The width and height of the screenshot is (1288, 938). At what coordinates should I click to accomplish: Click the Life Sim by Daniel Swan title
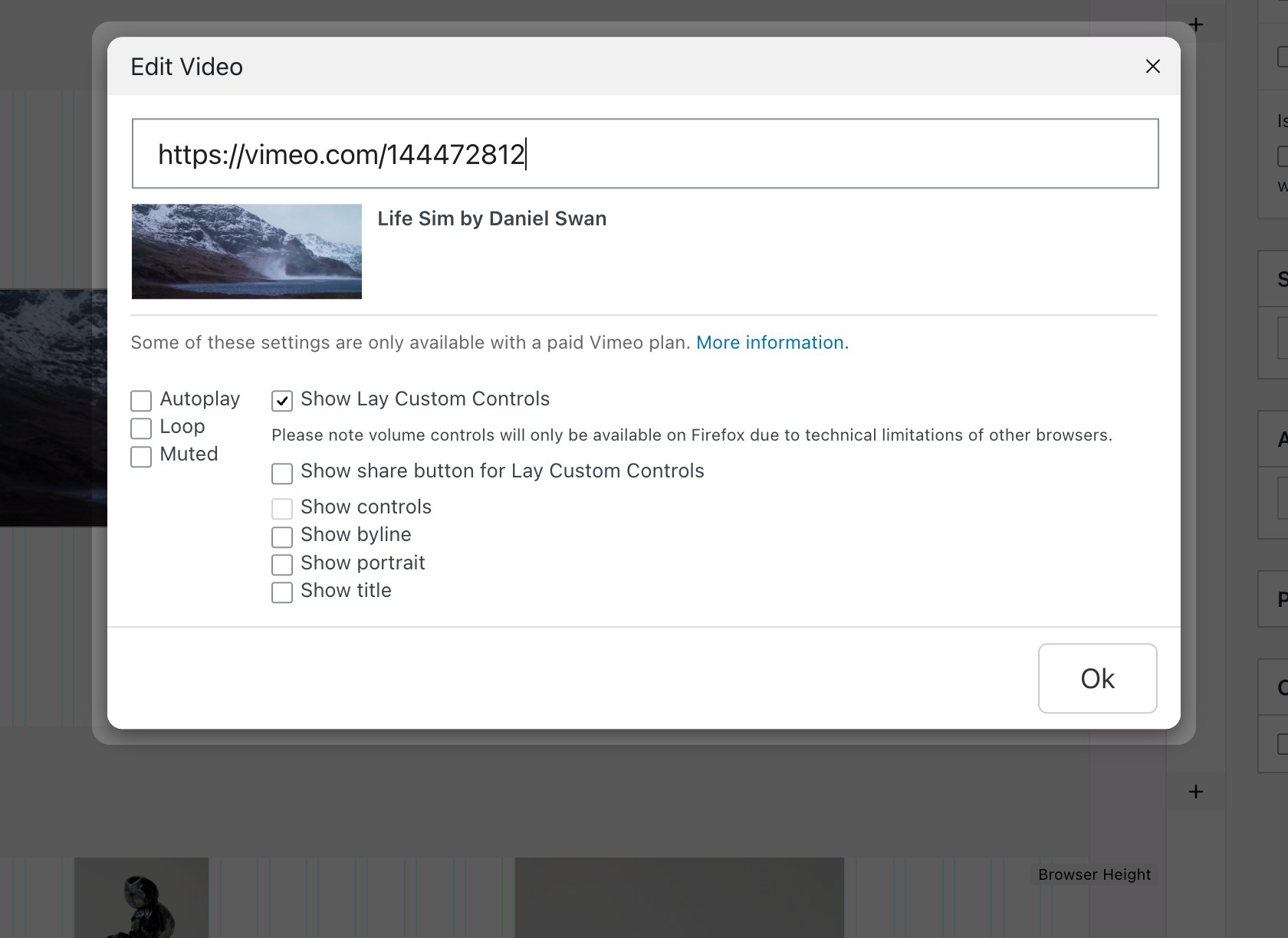491,219
